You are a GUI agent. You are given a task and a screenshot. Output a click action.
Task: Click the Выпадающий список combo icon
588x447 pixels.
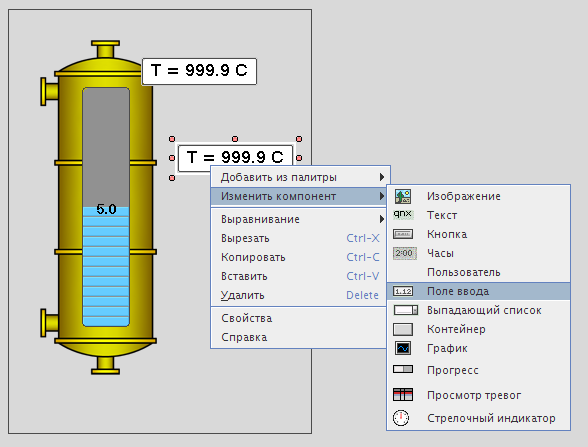(x=405, y=310)
